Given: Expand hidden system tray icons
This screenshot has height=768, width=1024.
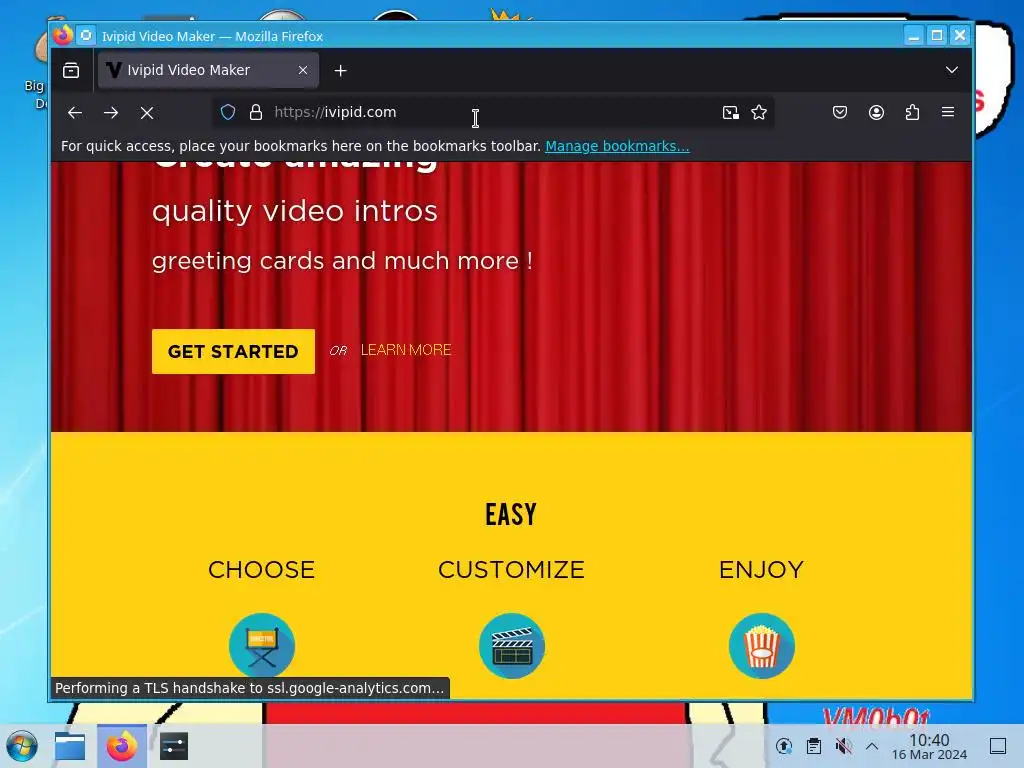Looking at the screenshot, I should 872,746.
